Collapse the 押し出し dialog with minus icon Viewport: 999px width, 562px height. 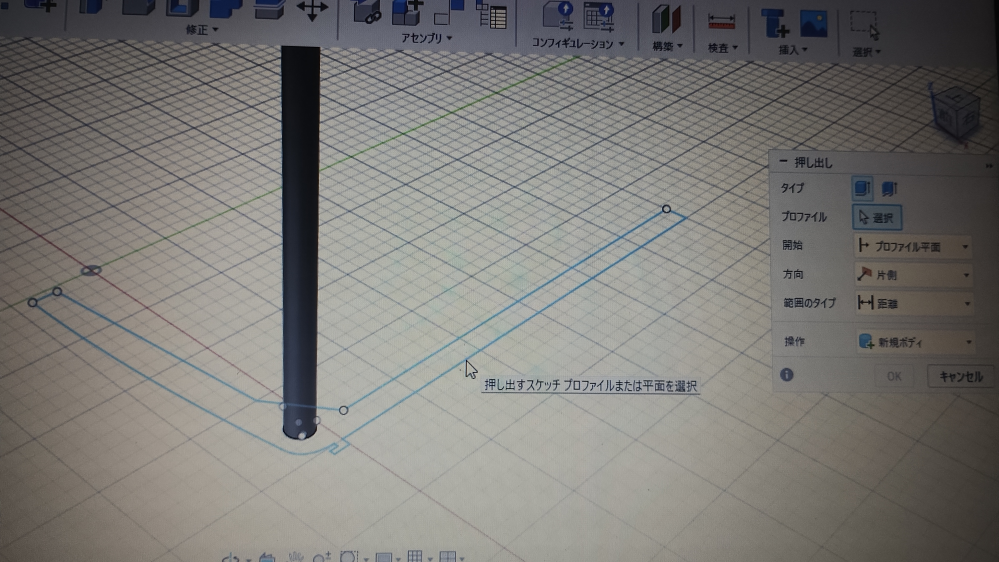click(783, 162)
